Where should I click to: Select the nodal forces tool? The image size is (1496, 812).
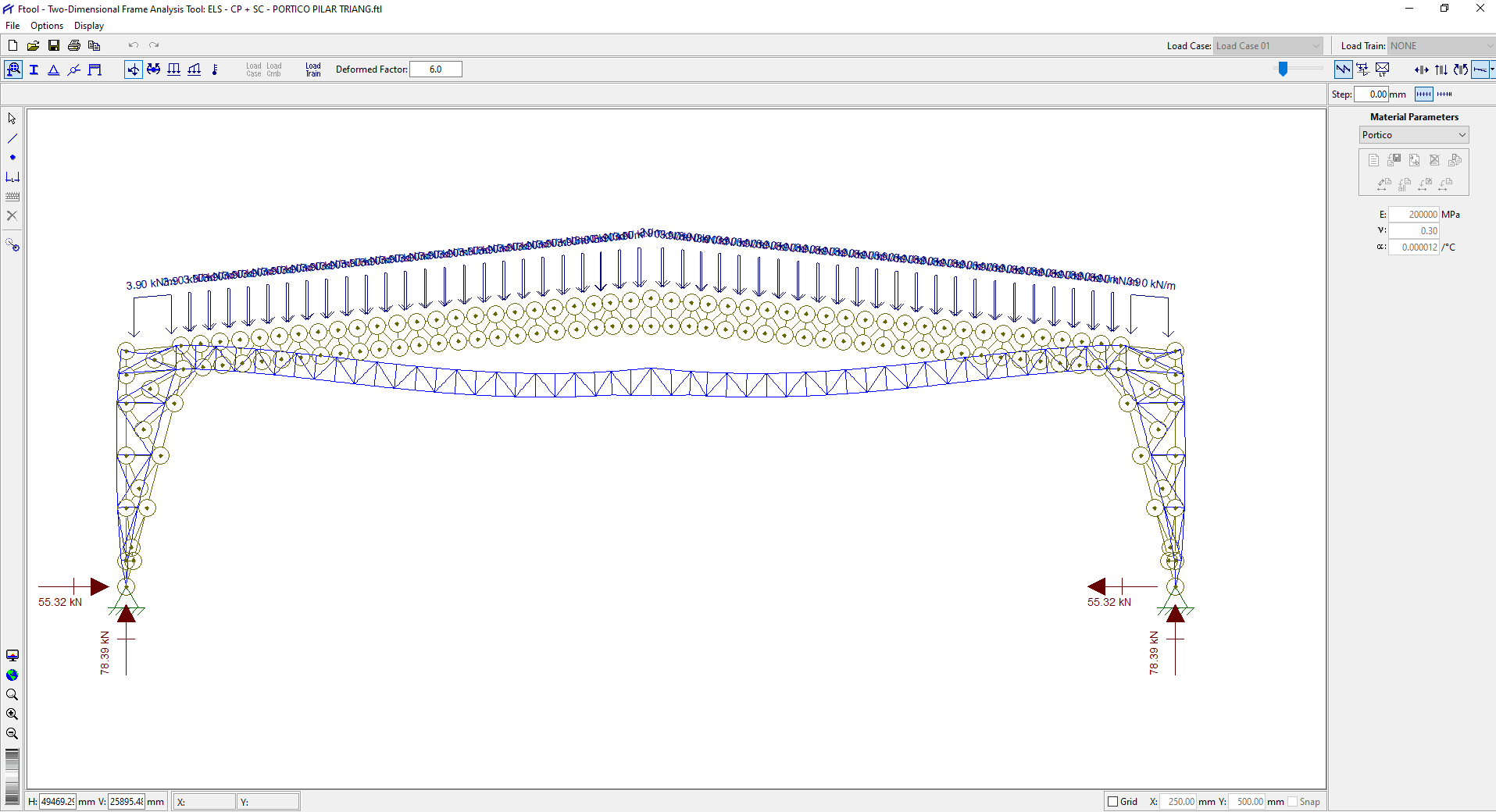coord(134,69)
